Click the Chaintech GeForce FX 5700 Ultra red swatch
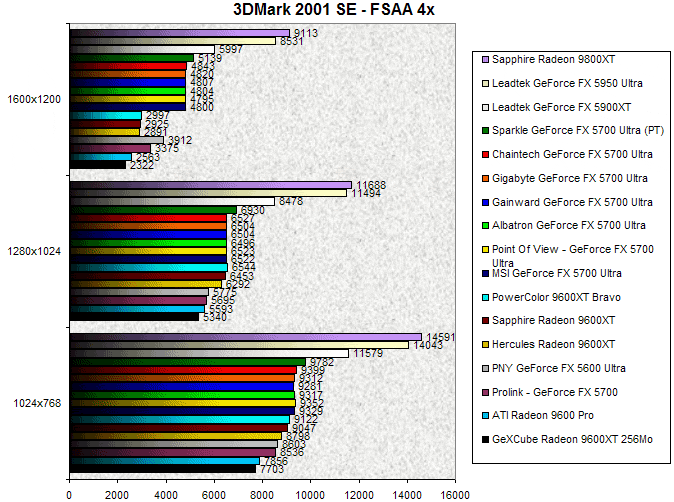Screen dimensions: 674x502 coord(486,155)
